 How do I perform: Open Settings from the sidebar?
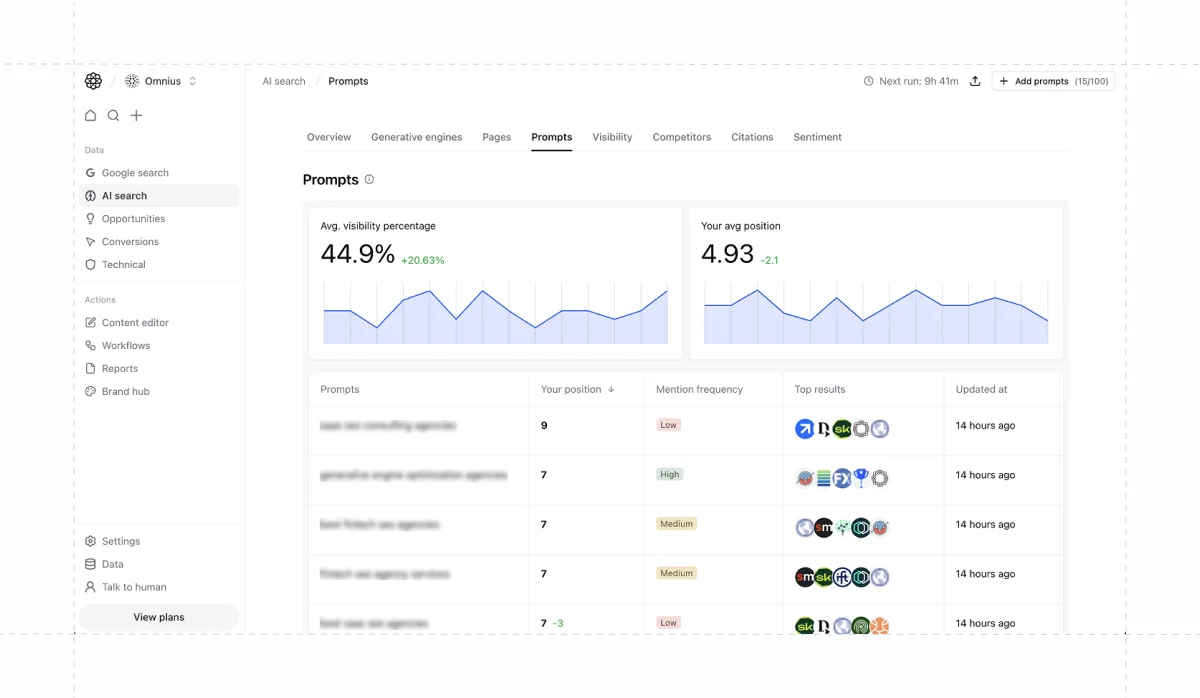[x=120, y=541]
